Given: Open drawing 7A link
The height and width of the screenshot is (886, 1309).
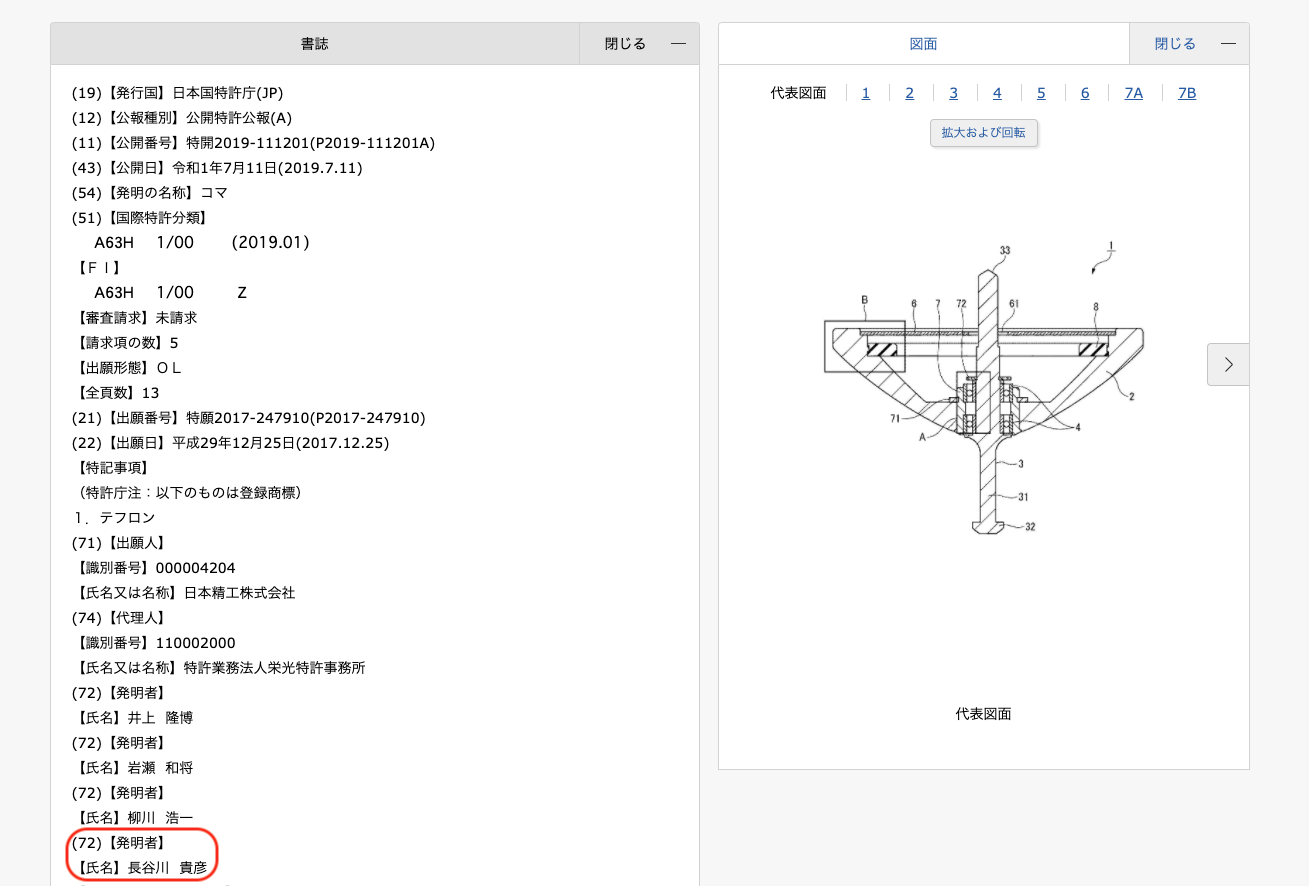Looking at the screenshot, I should pos(1133,93).
